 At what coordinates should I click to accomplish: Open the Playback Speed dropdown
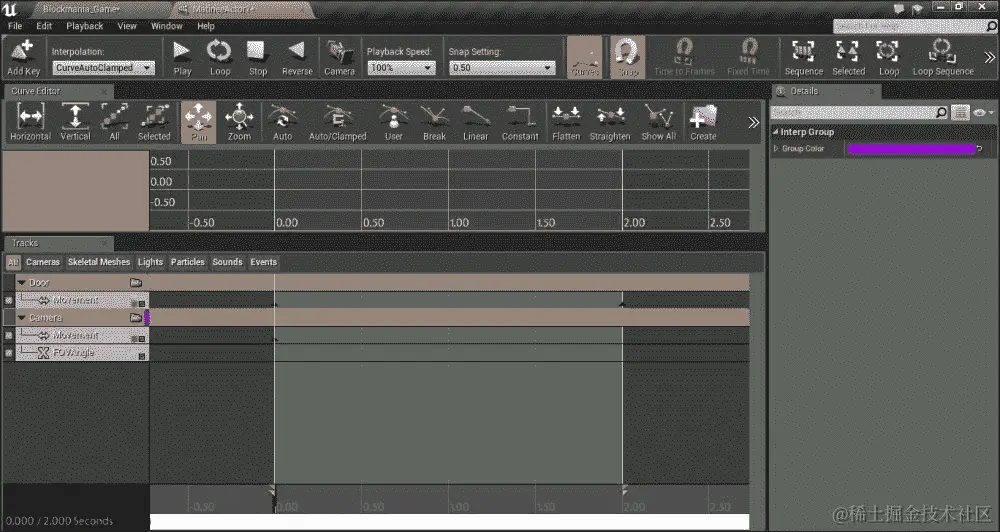[x=401, y=68]
